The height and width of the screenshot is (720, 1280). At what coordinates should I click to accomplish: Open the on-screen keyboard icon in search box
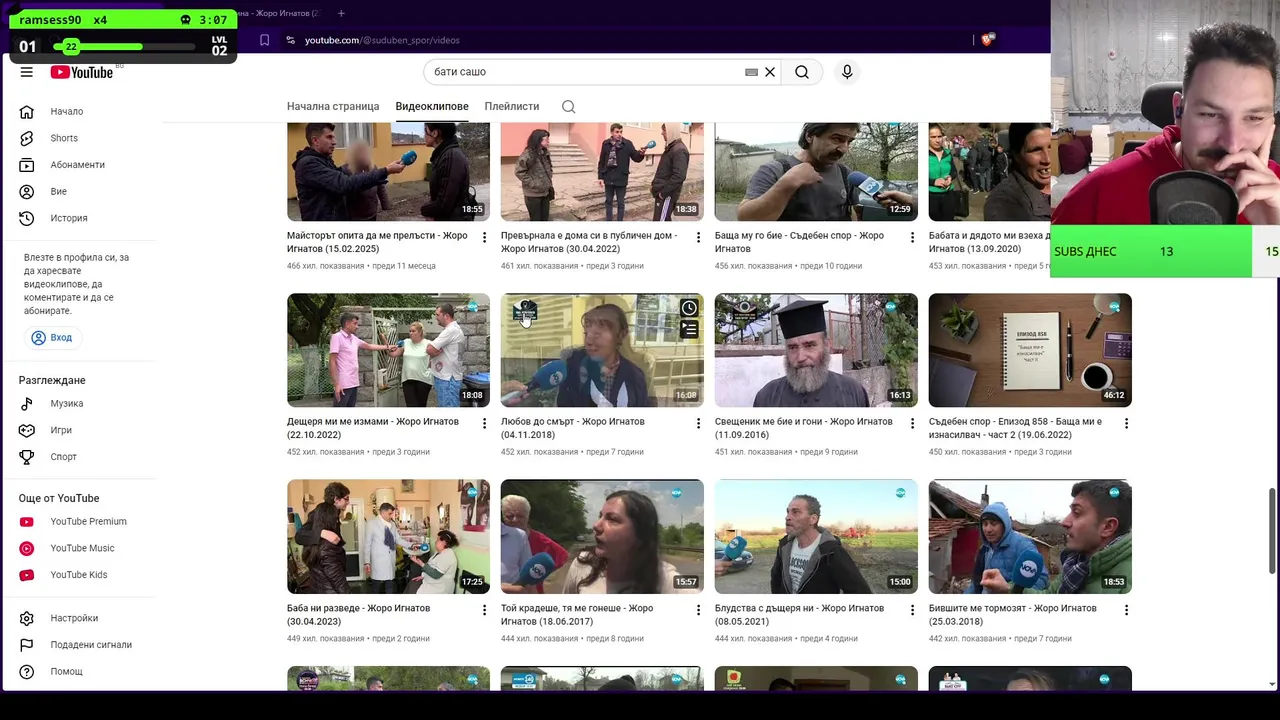pyautogui.click(x=752, y=72)
